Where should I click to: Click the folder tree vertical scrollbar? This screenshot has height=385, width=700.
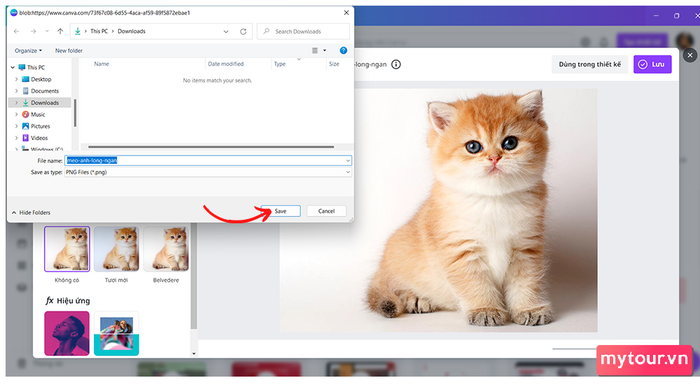point(75,113)
